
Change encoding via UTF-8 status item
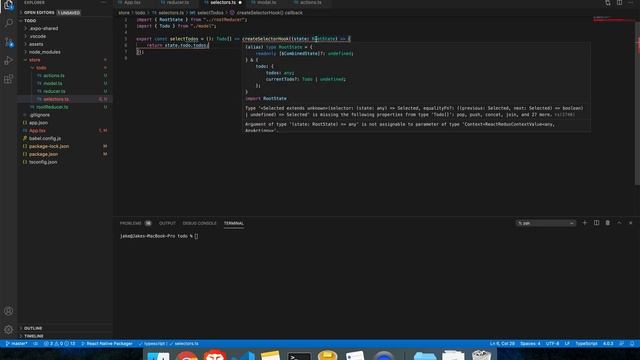tap(552, 344)
